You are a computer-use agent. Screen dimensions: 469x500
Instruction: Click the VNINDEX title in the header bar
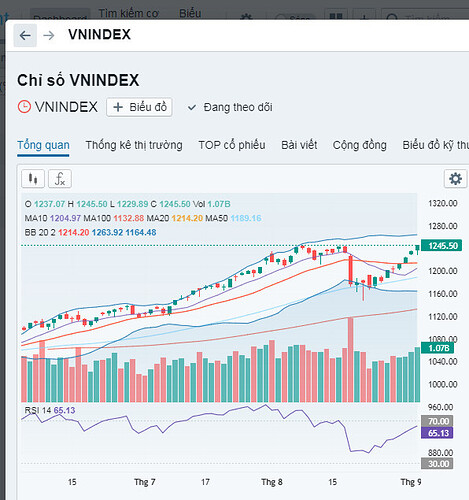point(99,35)
